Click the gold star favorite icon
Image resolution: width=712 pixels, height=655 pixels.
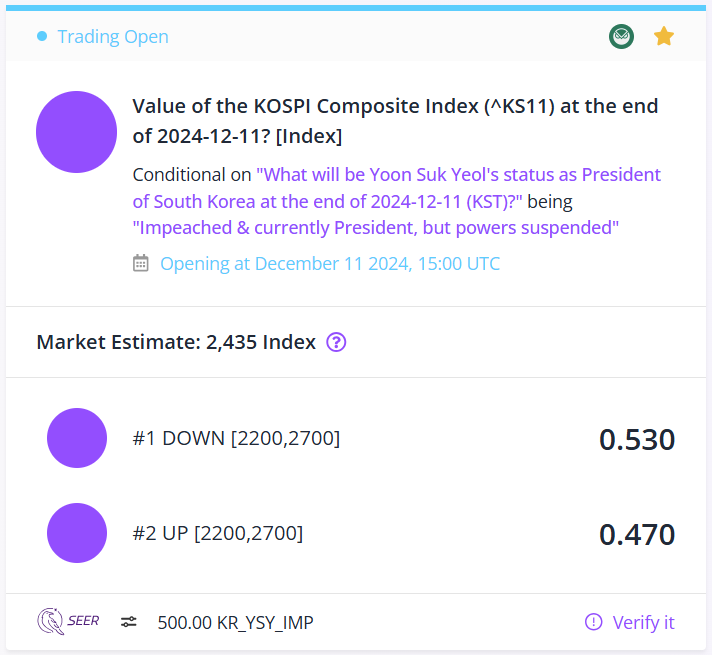(664, 36)
